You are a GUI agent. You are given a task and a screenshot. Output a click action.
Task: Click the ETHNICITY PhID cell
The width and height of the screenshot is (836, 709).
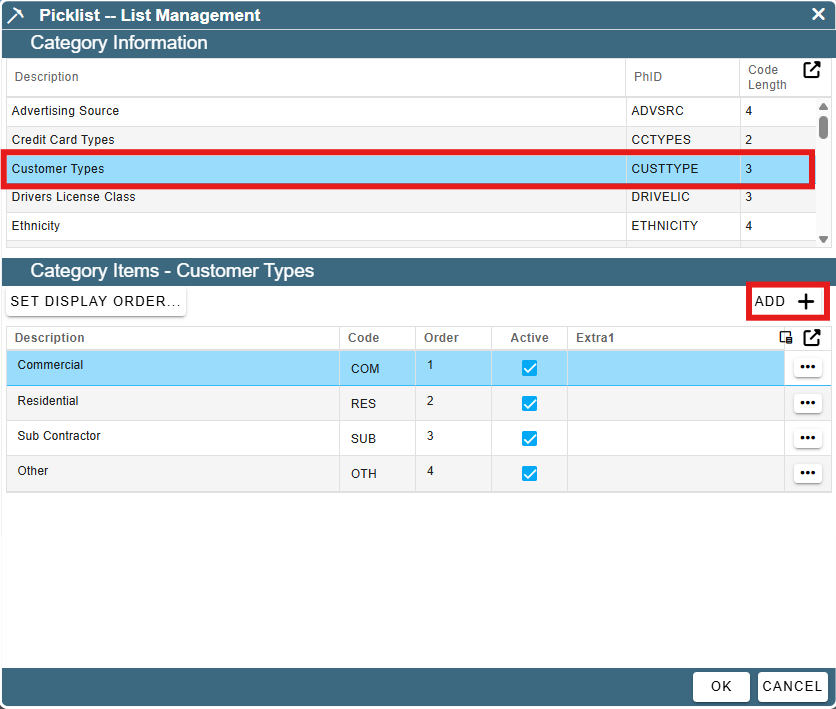pos(683,226)
